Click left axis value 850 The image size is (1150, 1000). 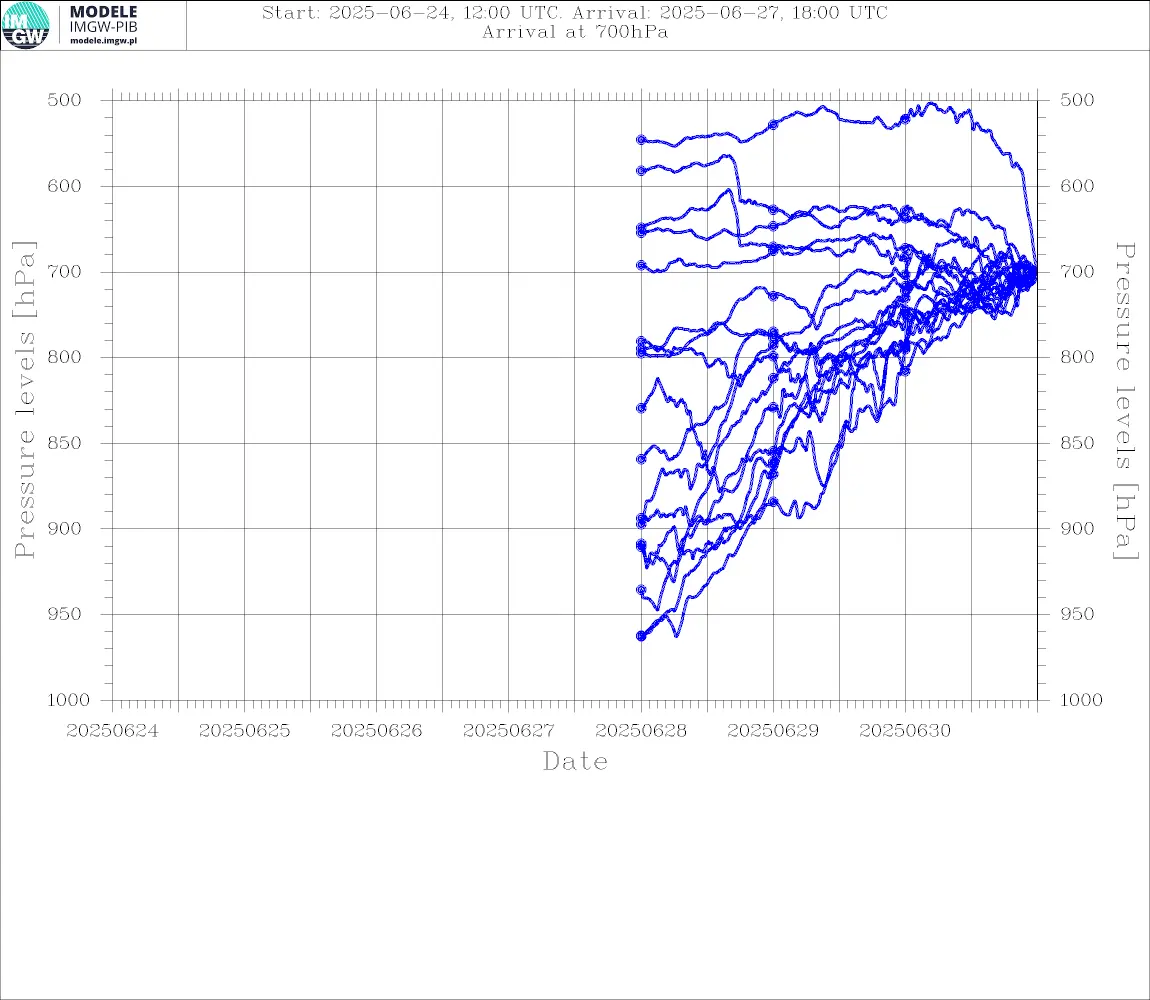65,442
